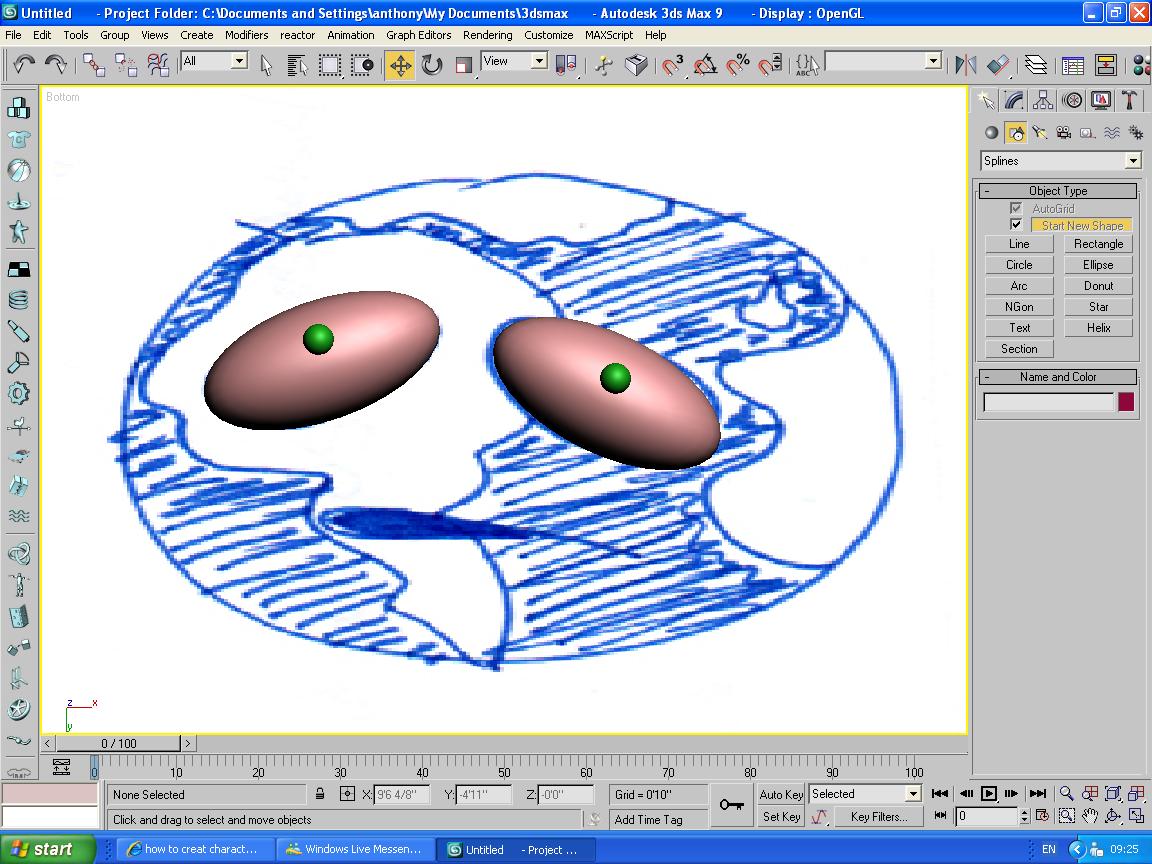Click the time slider 0 / 100 handle
Screen dimensions: 1152x864
point(118,744)
